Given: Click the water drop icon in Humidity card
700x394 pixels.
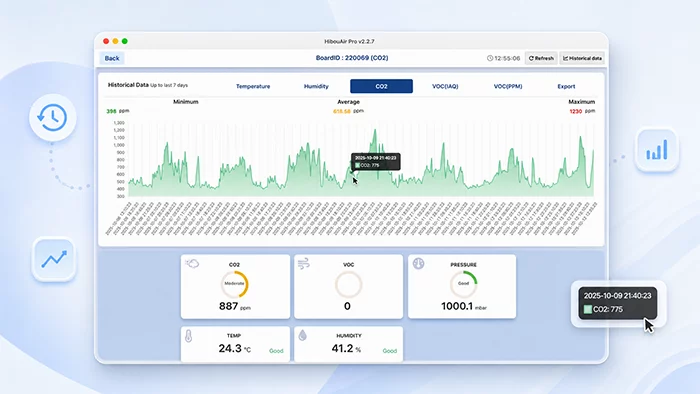Looking at the screenshot, I should (x=303, y=335).
